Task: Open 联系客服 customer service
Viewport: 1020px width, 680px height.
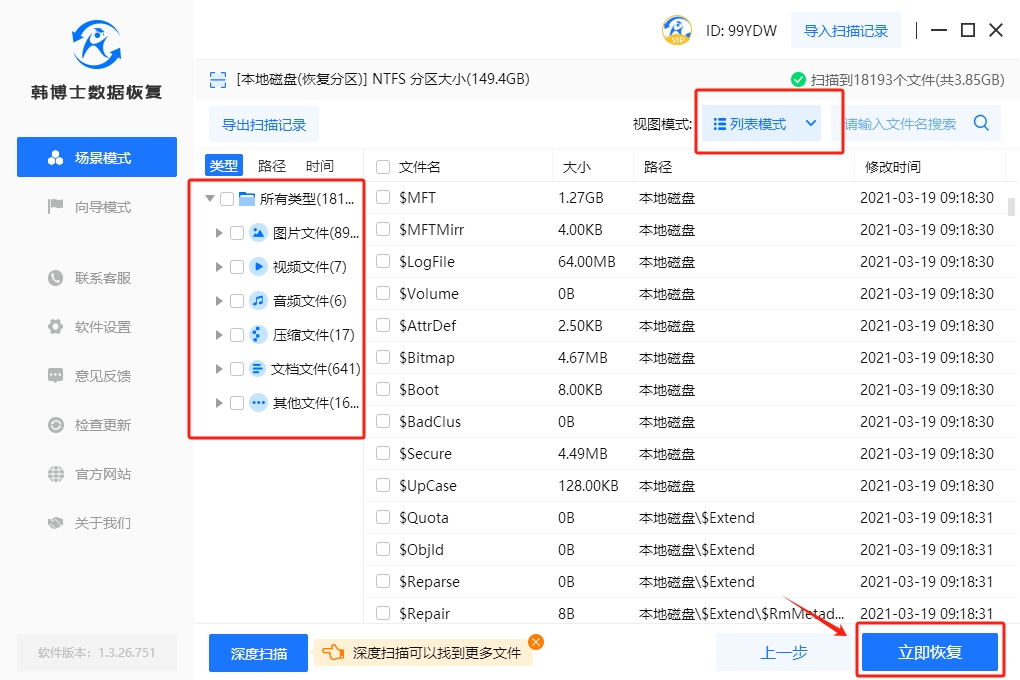Action: (102, 278)
